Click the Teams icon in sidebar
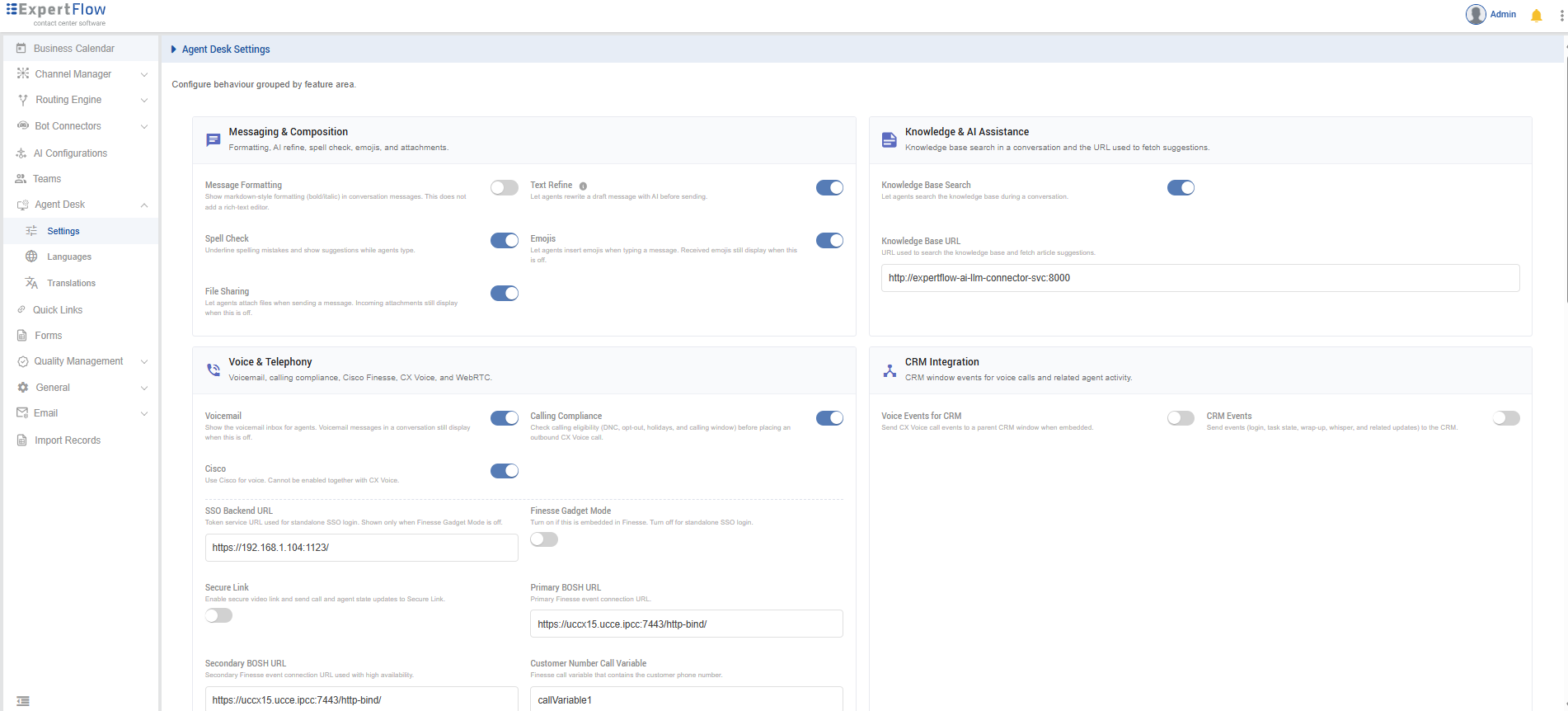Screen dimensions: 1568x711 pyautogui.click(x=21, y=179)
